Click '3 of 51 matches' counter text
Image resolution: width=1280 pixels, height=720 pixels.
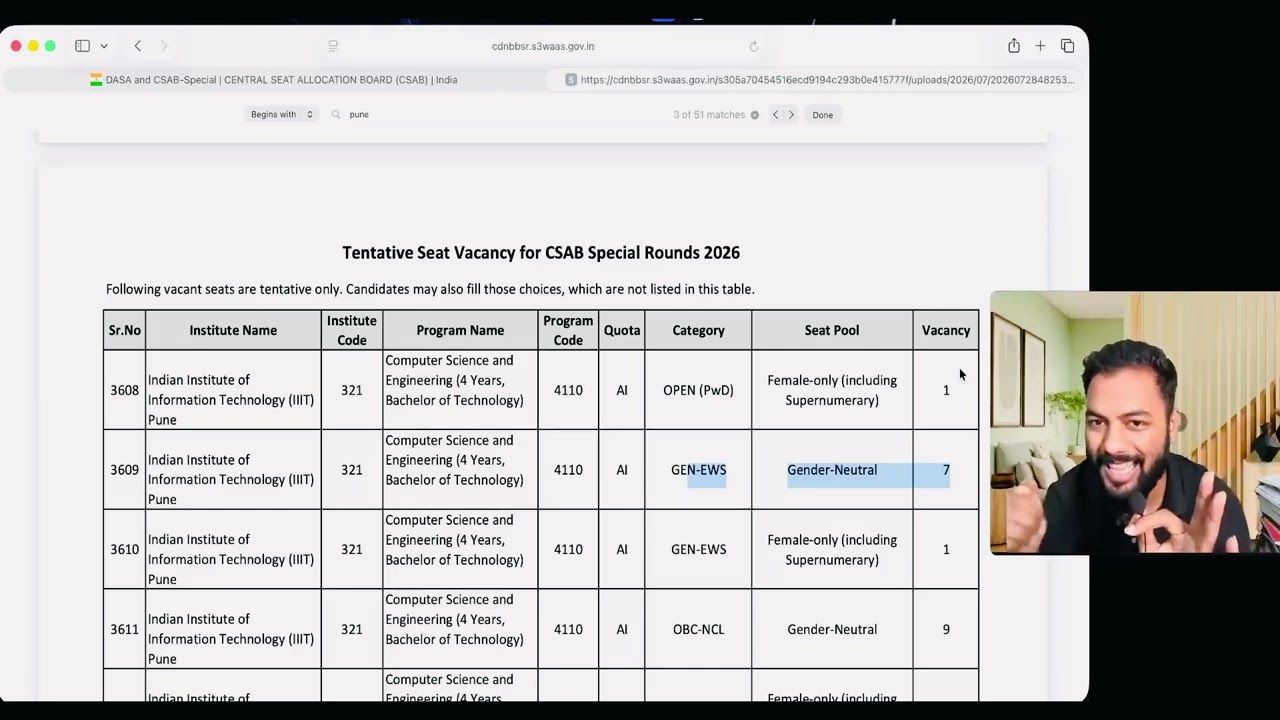tap(709, 115)
